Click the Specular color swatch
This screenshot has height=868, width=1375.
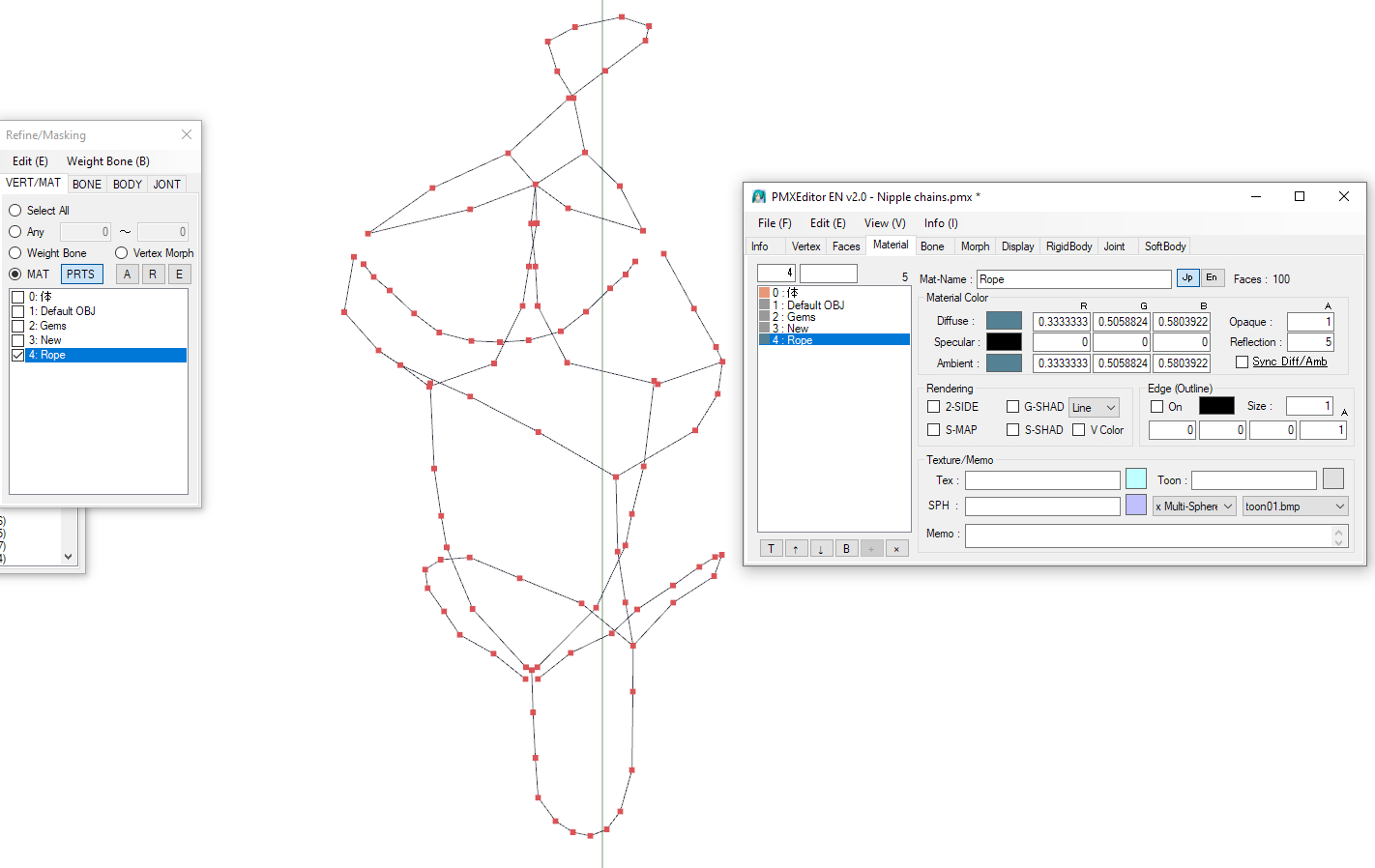coord(1004,342)
